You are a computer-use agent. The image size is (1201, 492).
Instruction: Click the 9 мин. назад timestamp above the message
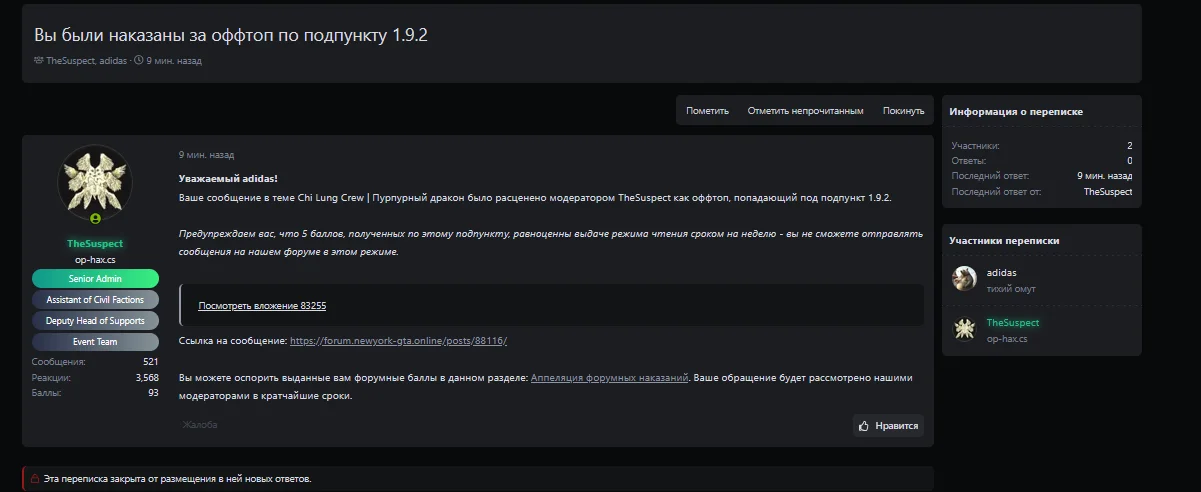pos(206,155)
